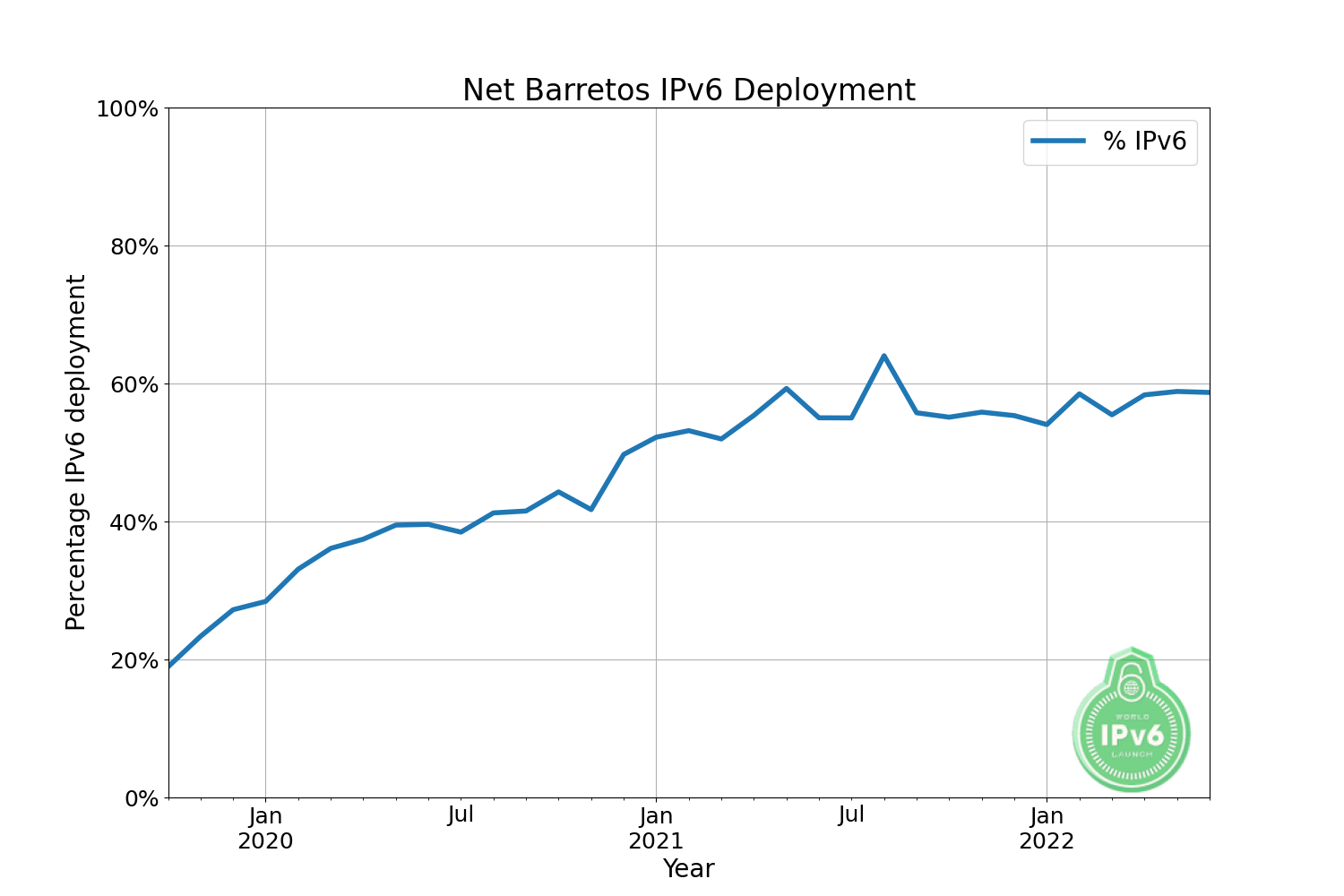The width and height of the screenshot is (1344, 896).
Task: Click the blue line's starting point at left edge
Action: [x=170, y=666]
